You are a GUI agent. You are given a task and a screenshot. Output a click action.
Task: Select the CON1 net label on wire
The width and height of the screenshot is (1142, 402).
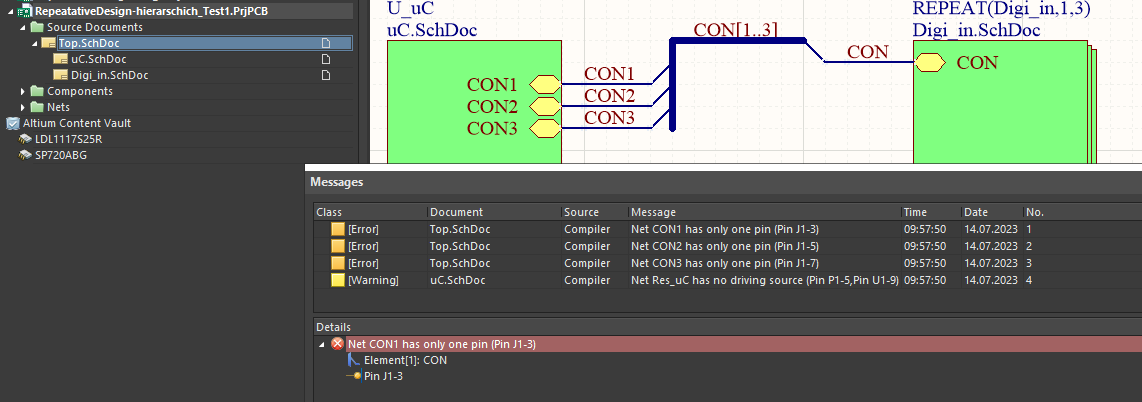pyautogui.click(x=610, y=73)
